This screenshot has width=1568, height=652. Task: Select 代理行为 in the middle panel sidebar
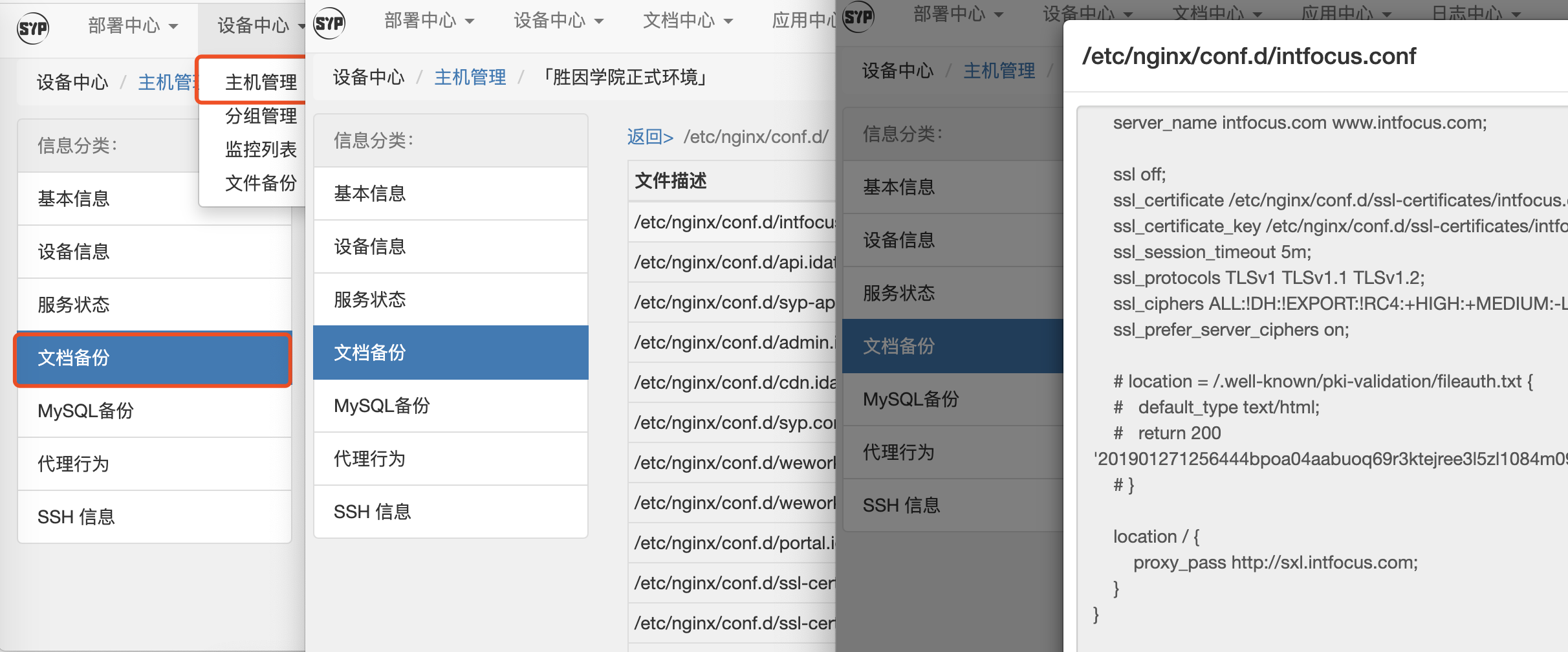[x=451, y=459]
